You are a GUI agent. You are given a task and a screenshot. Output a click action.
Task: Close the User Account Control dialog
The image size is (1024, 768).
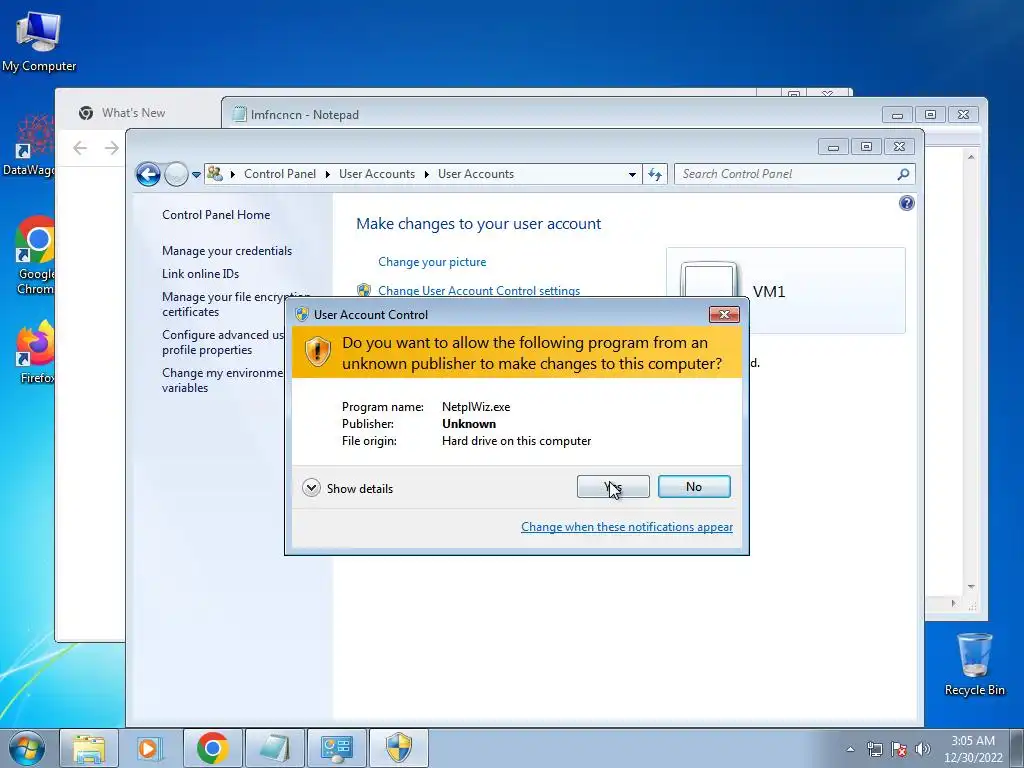click(724, 315)
